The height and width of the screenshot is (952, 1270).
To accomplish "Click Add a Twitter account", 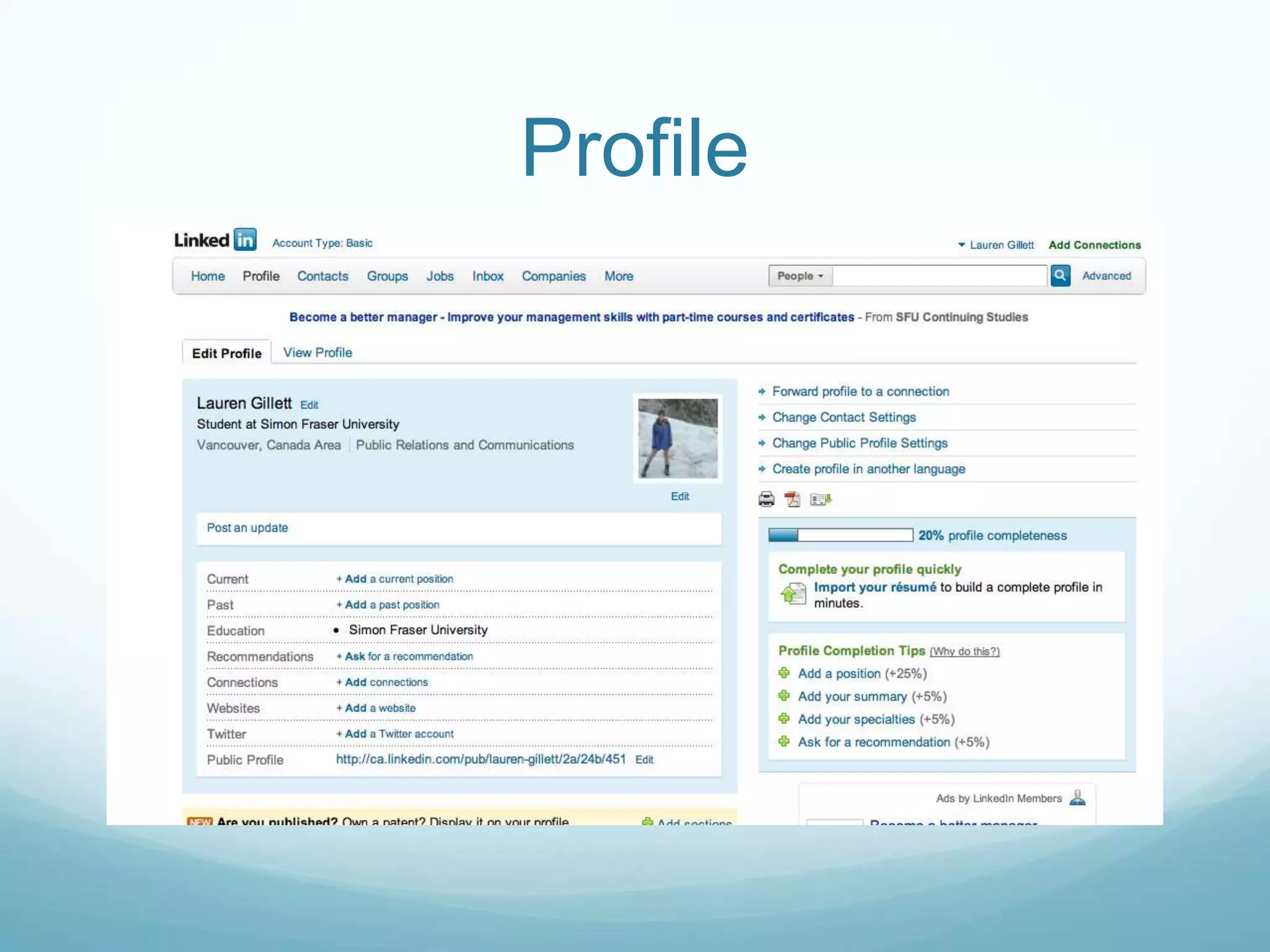I will pos(394,734).
